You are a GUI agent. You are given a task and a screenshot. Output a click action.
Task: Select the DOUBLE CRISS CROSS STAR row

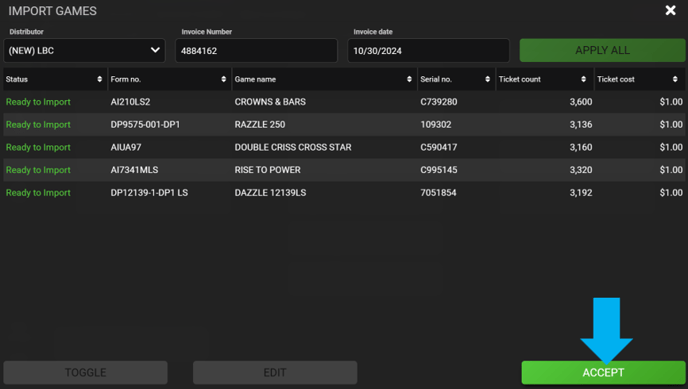point(344,147)
